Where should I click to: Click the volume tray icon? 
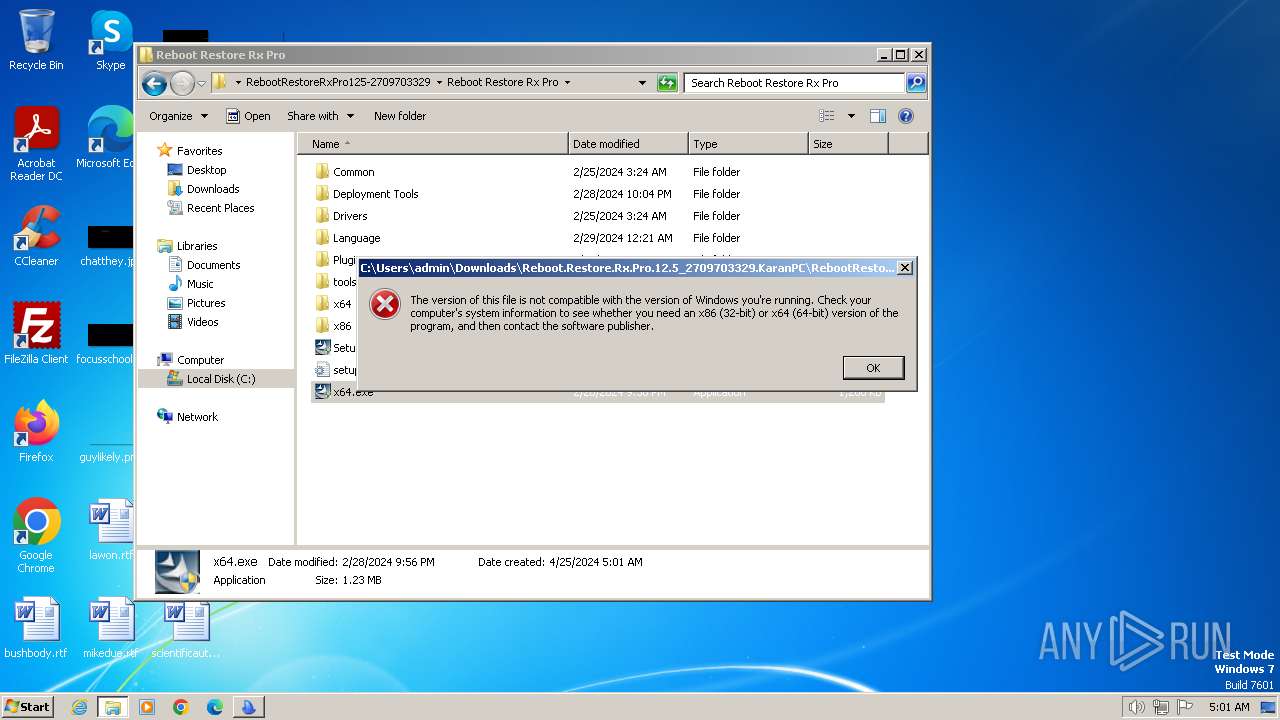(1136, 707)
